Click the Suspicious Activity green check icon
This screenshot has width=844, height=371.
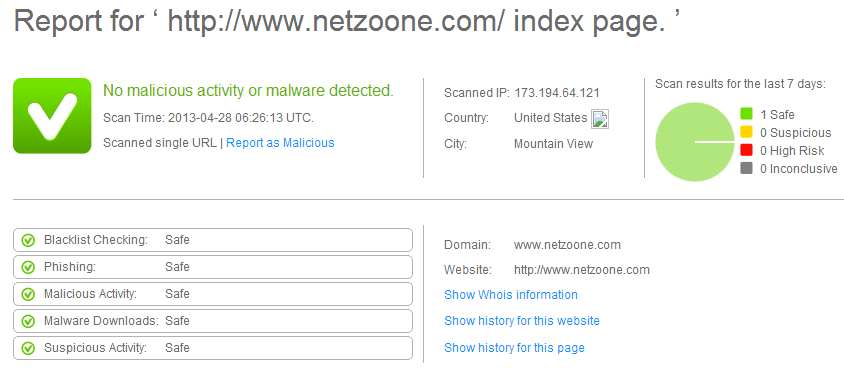point(28,348)
